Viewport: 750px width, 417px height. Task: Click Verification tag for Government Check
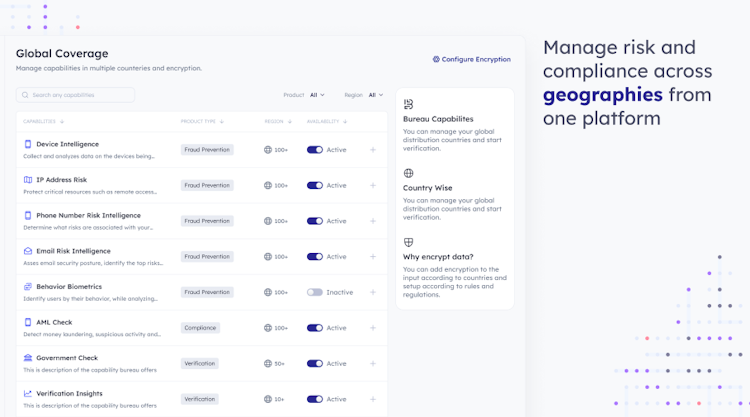point(199,363)
